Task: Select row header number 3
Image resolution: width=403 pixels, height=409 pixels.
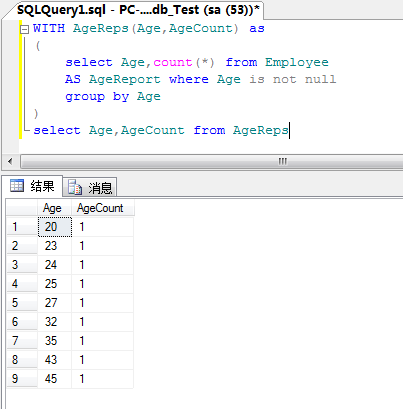Action: 22,265
